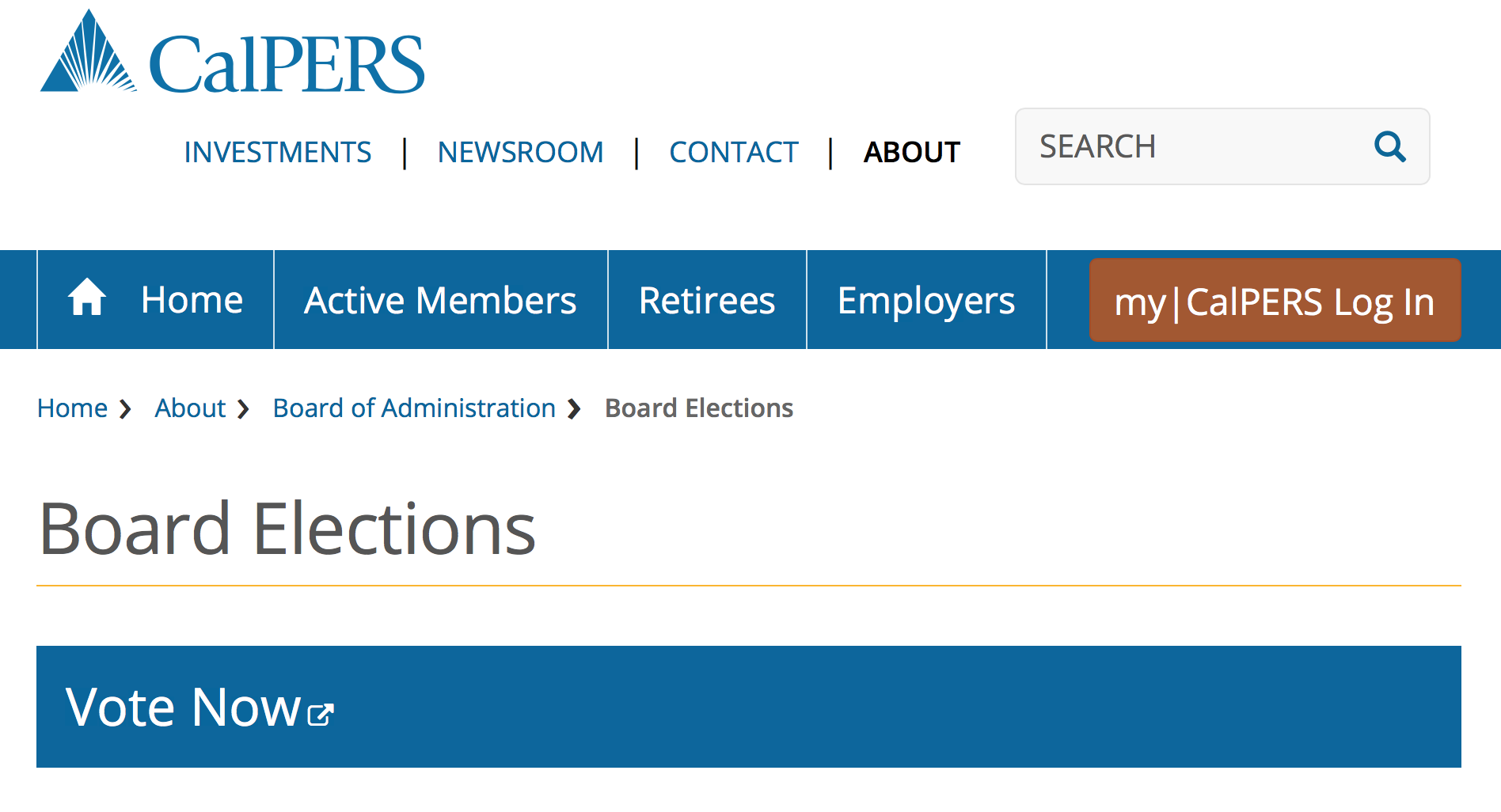Image resolution: width=1501 pixels, height=812 pixels.
Task: Focus the Search input field
Action: coord(1187,146)
